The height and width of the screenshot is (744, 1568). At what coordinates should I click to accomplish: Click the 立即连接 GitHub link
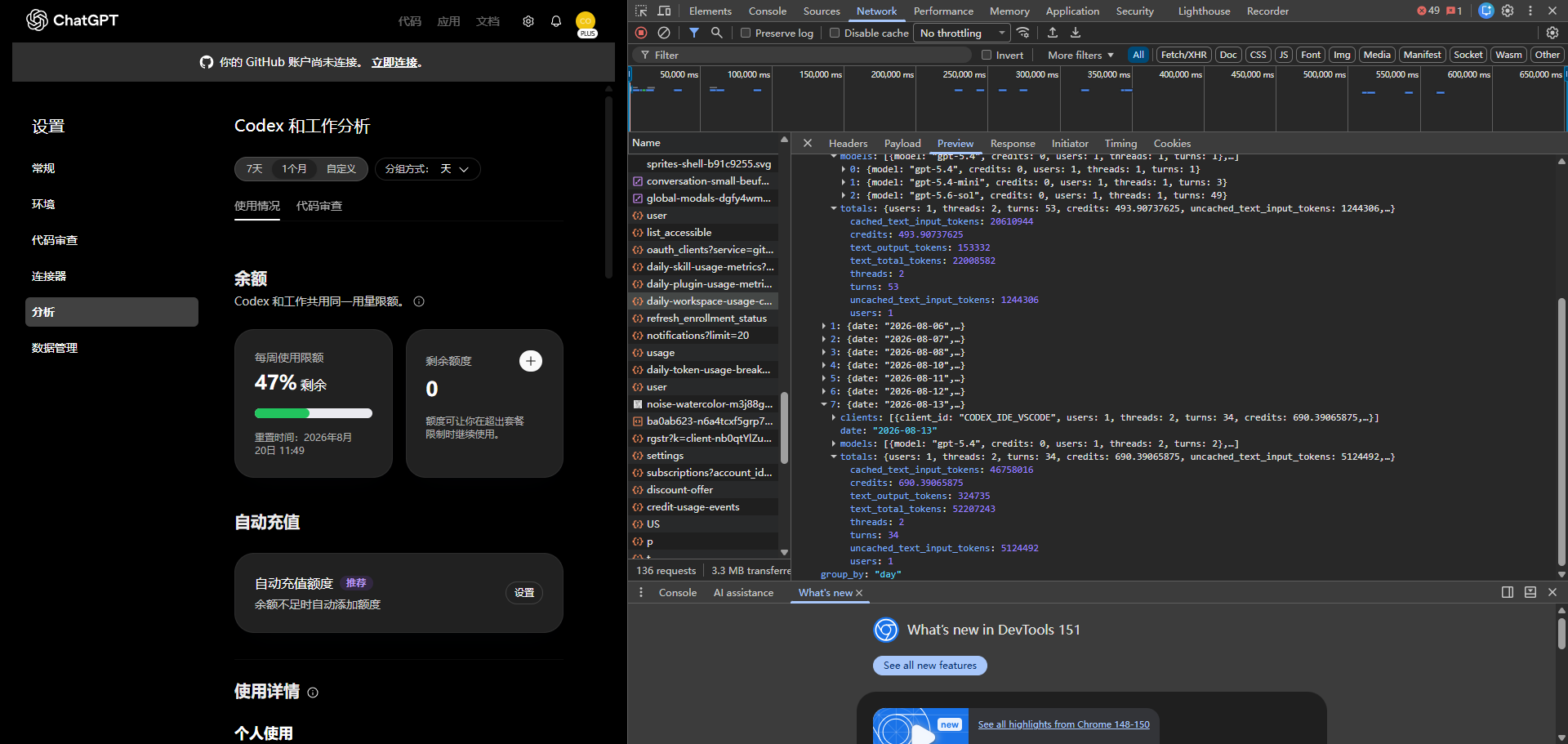[394, 62]
